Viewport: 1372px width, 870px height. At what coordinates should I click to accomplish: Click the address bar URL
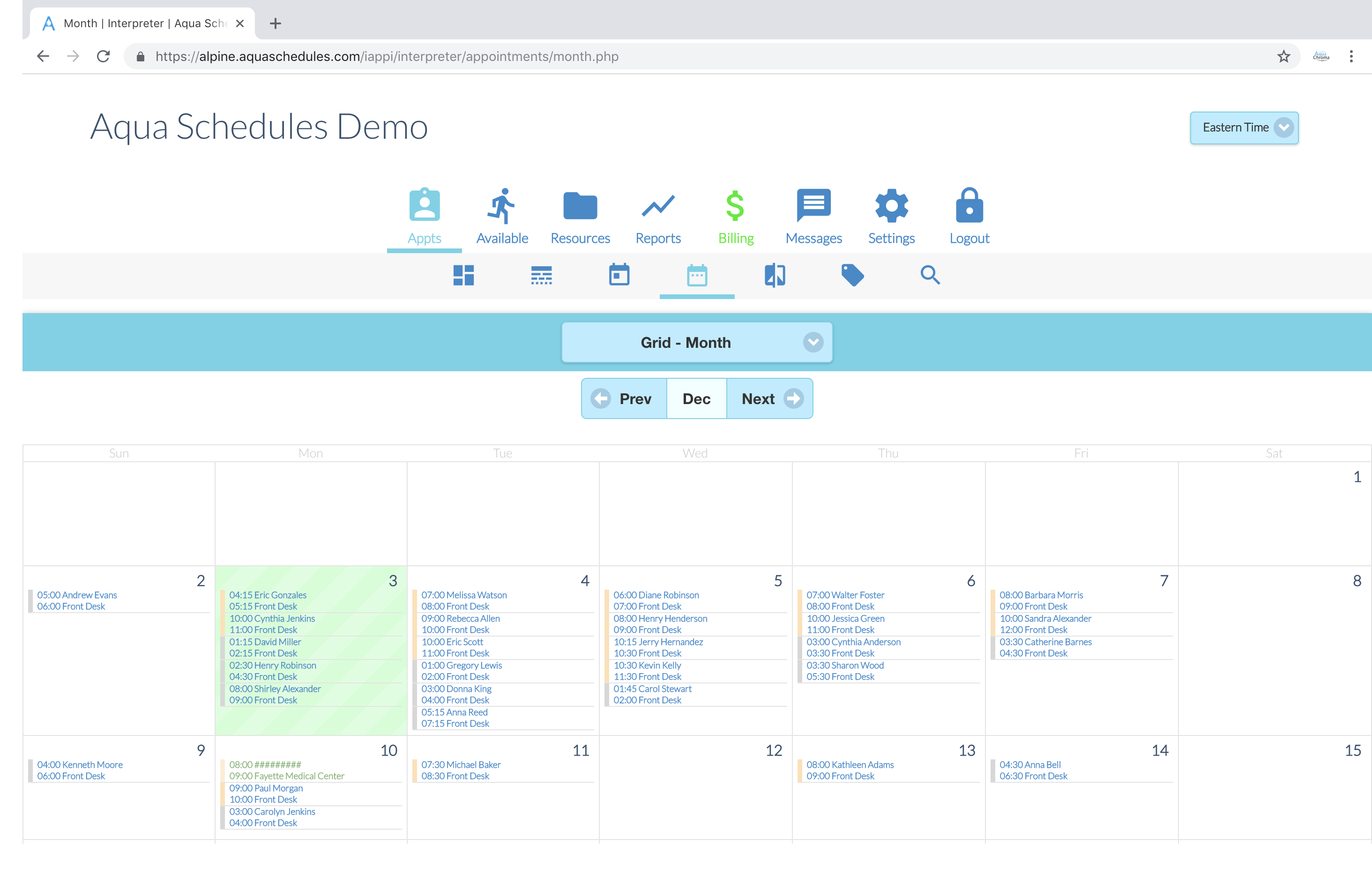click(387, 56)
